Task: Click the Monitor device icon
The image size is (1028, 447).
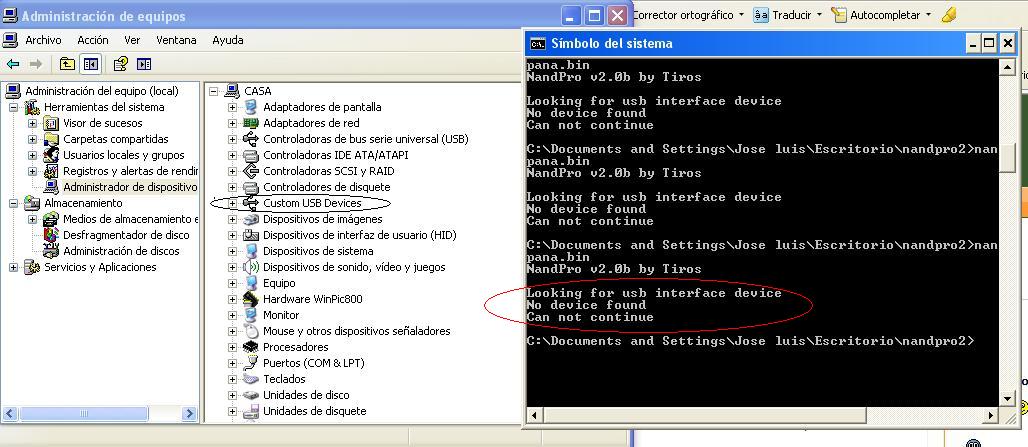Action: 250,315
